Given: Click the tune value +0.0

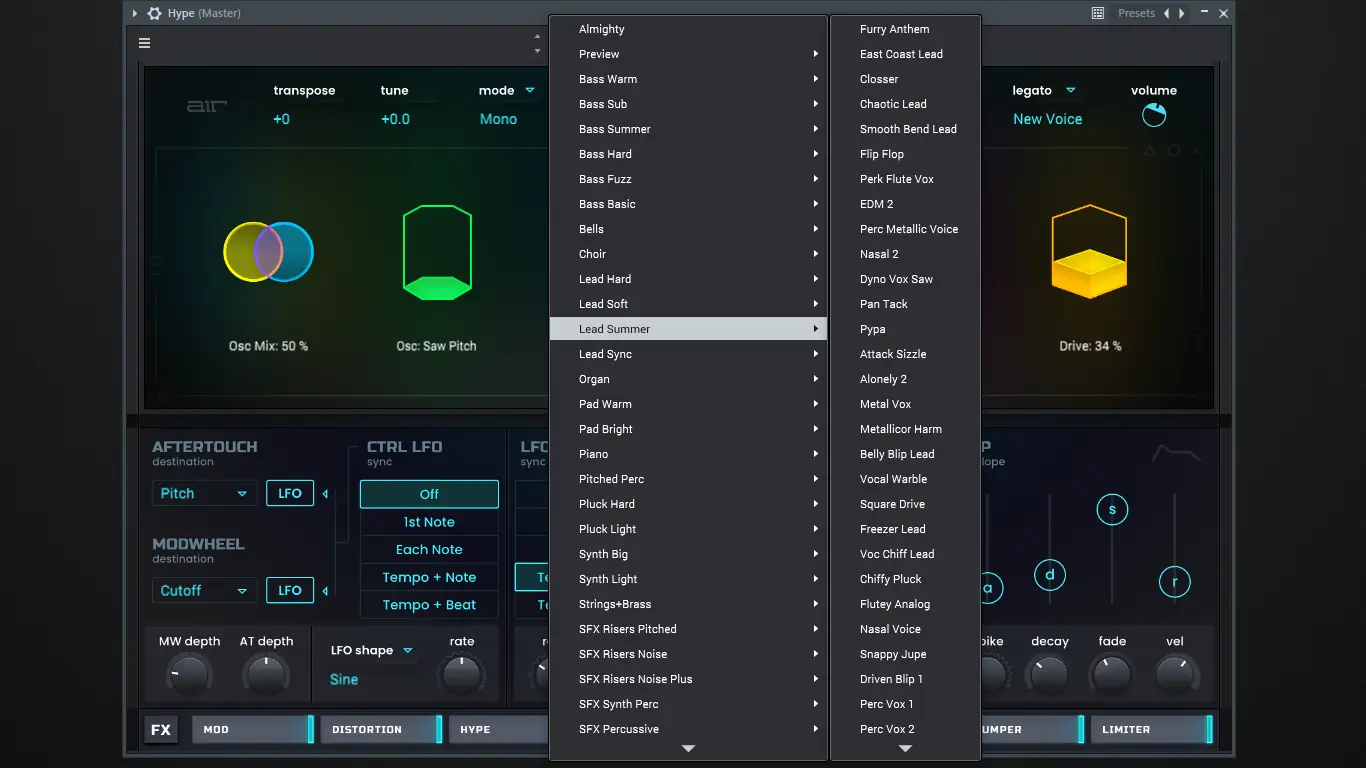Looking at the screenshot, I should click(x=395, y=119).
